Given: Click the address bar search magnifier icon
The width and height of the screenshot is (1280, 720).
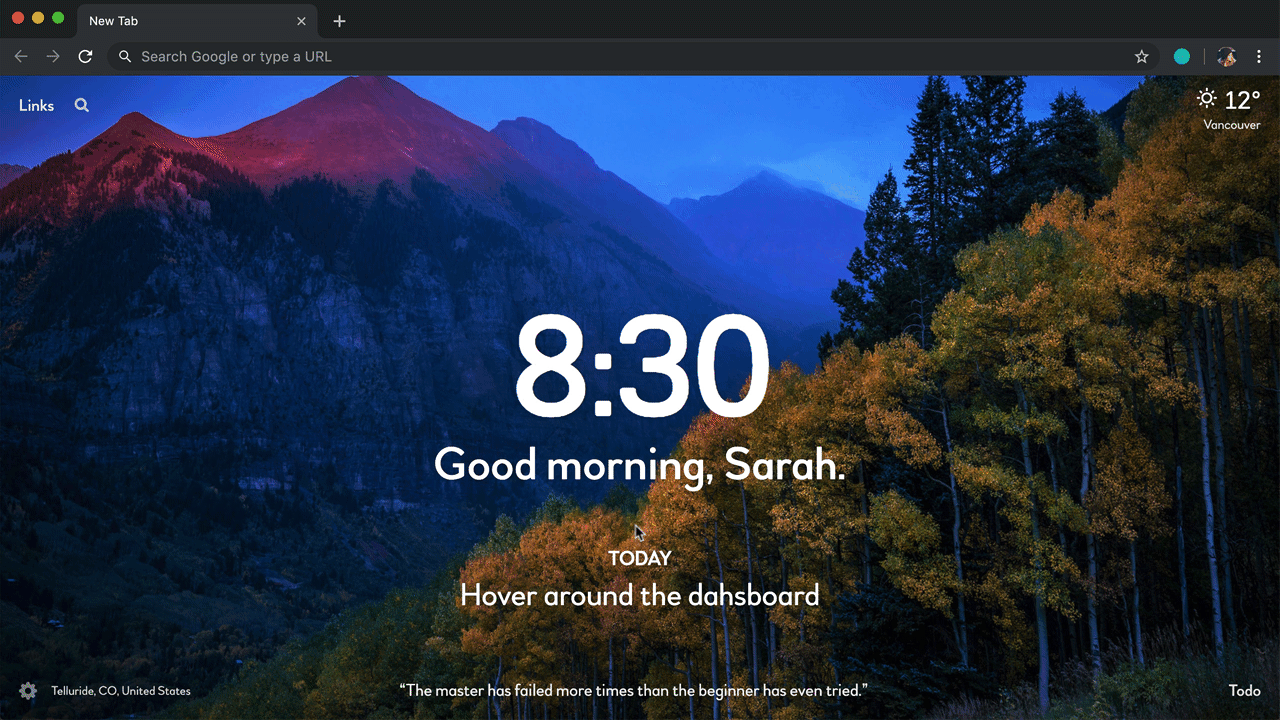Looking at the screenshot, I should [125, 57].
